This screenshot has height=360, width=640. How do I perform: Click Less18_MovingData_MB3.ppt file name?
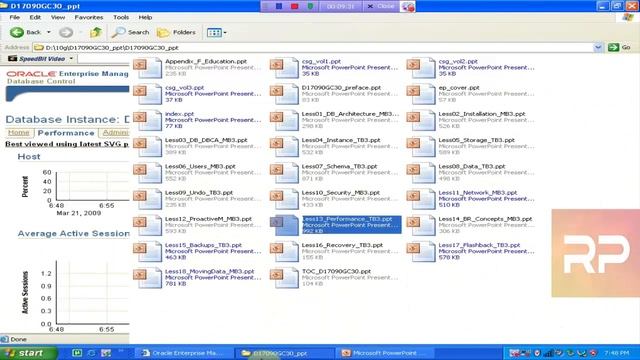click(x=209, y=271)
